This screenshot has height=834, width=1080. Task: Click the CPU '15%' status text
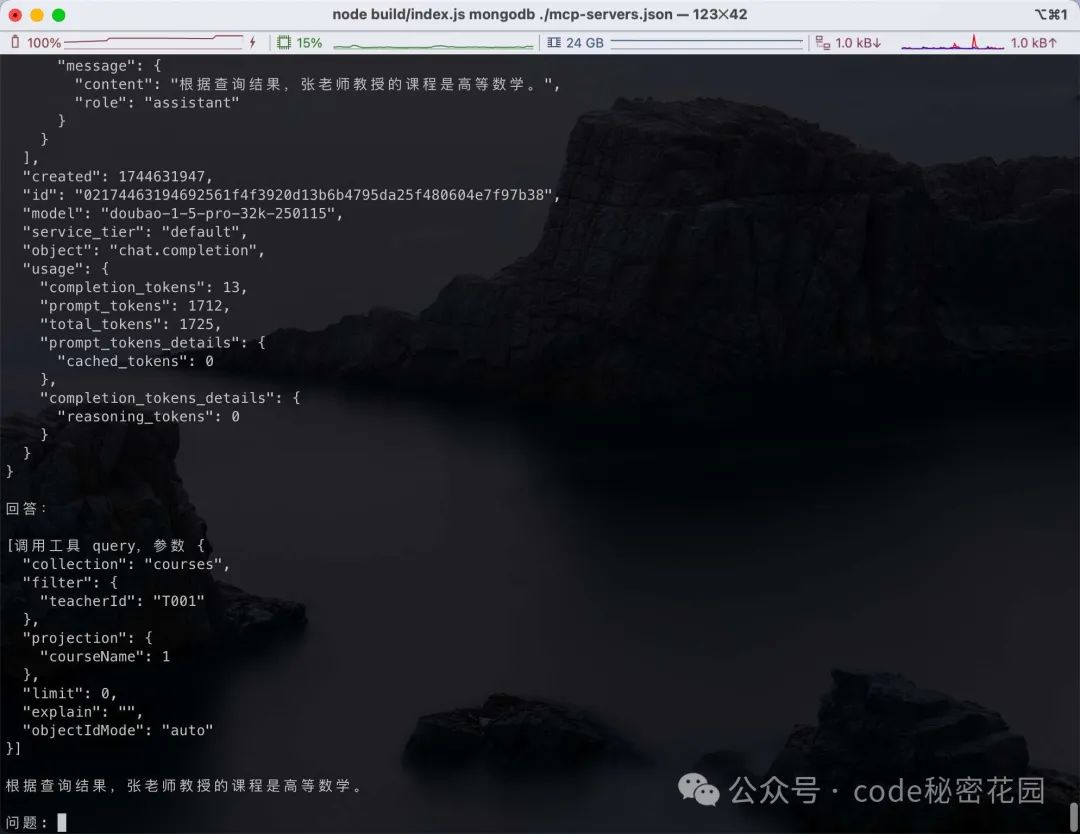point(309,43)
